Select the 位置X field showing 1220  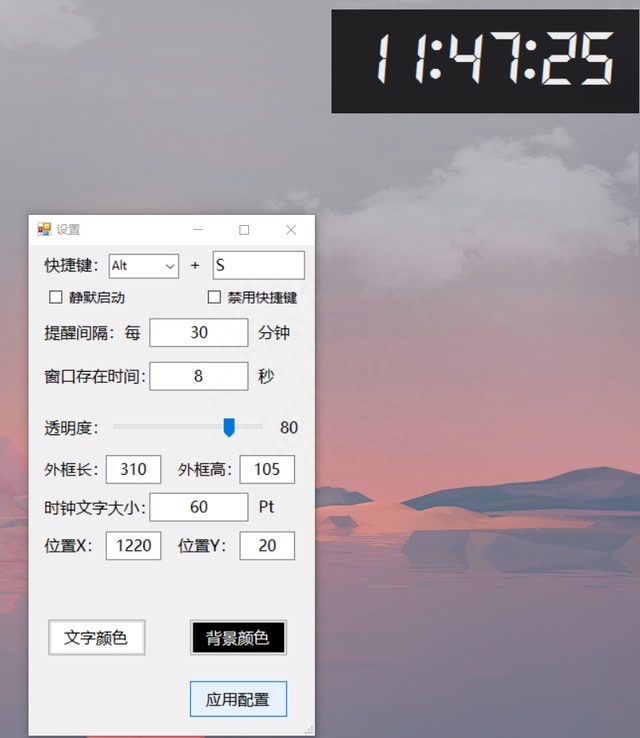tap(133, 546)
